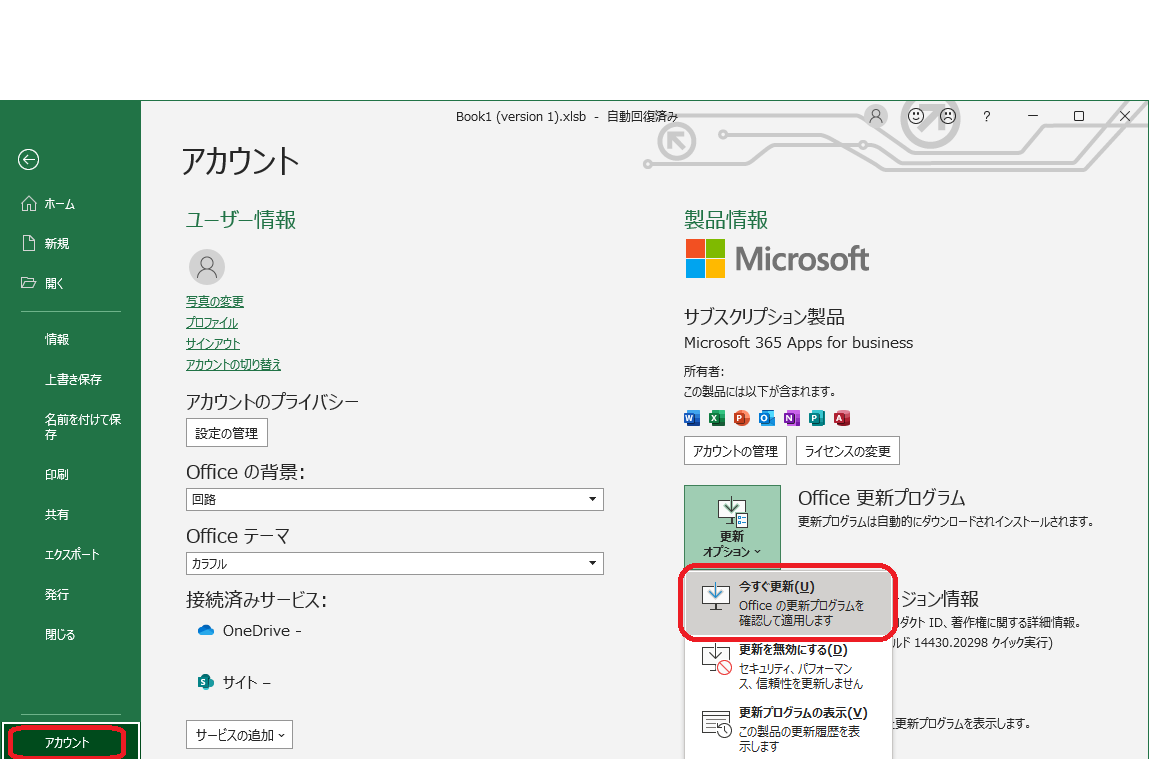Image resolution: width=1149 pixels, height=759 pixels.
Task: Click the back arrow icon in sidebar
Action: 29,159
